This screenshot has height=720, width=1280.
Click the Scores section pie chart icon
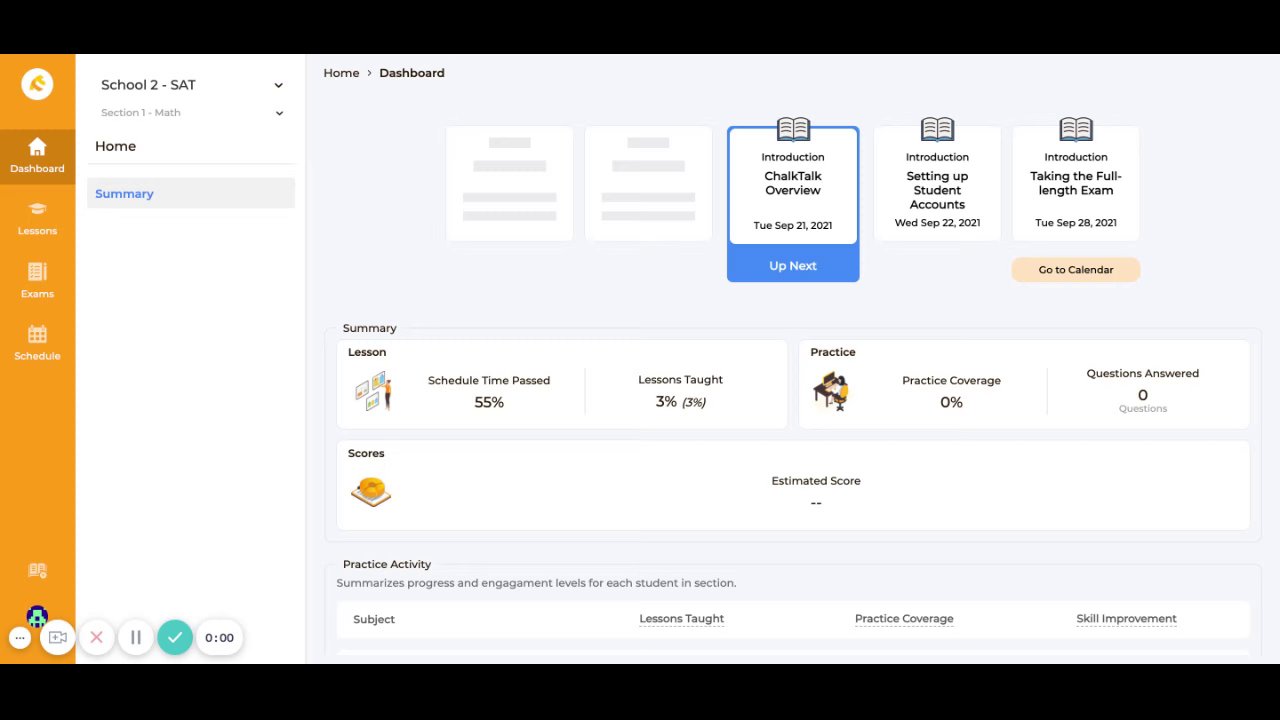pyautogui.click(x=371, y=491)
